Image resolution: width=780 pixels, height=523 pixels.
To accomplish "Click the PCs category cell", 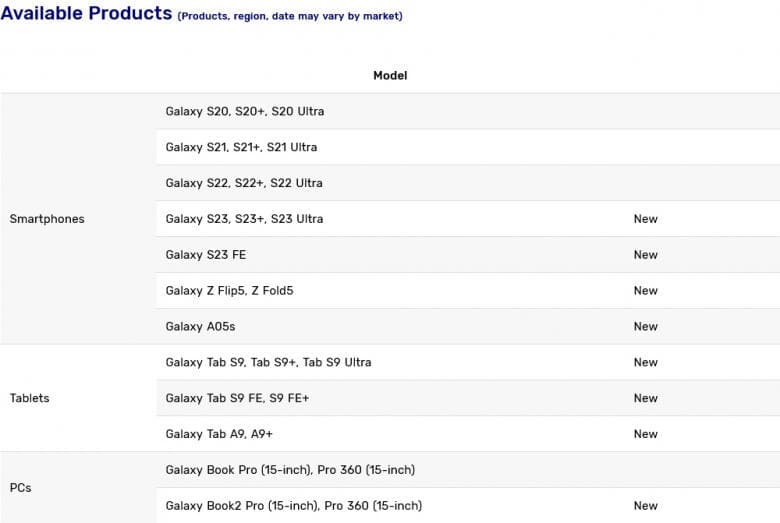I will (x=20, y=488).
